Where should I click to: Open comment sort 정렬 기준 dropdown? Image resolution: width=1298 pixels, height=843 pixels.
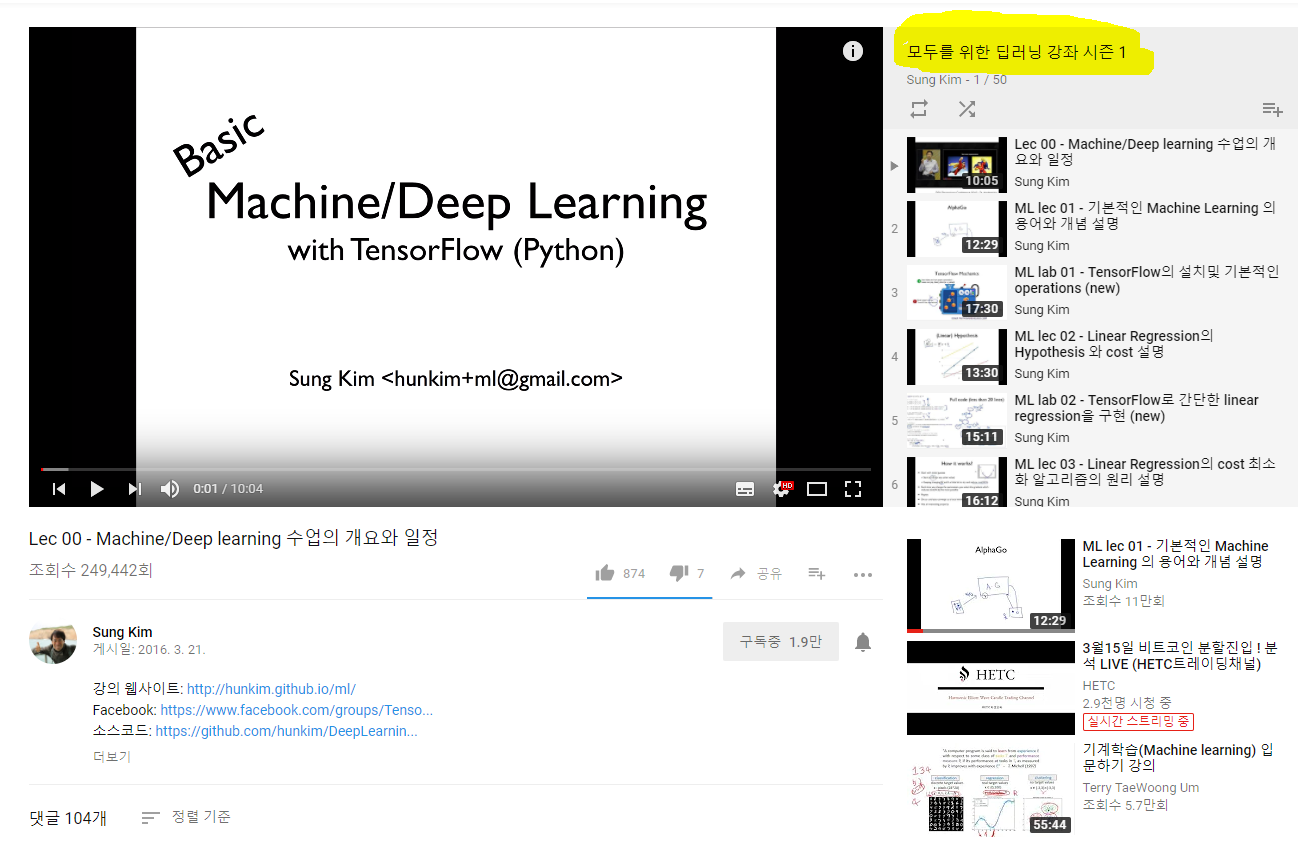coord(186,817)
